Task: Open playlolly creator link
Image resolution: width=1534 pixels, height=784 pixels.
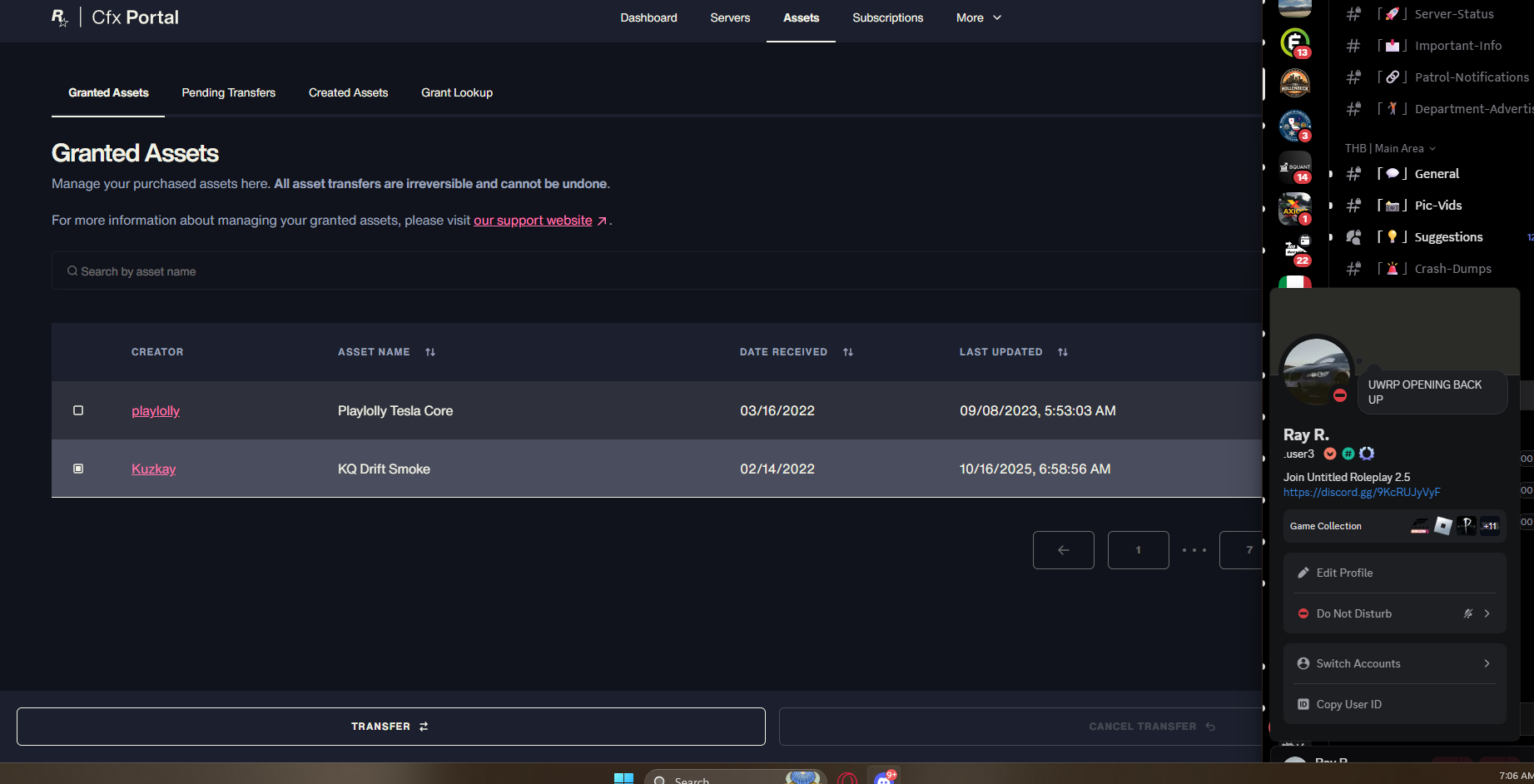Action: point(156,410)
